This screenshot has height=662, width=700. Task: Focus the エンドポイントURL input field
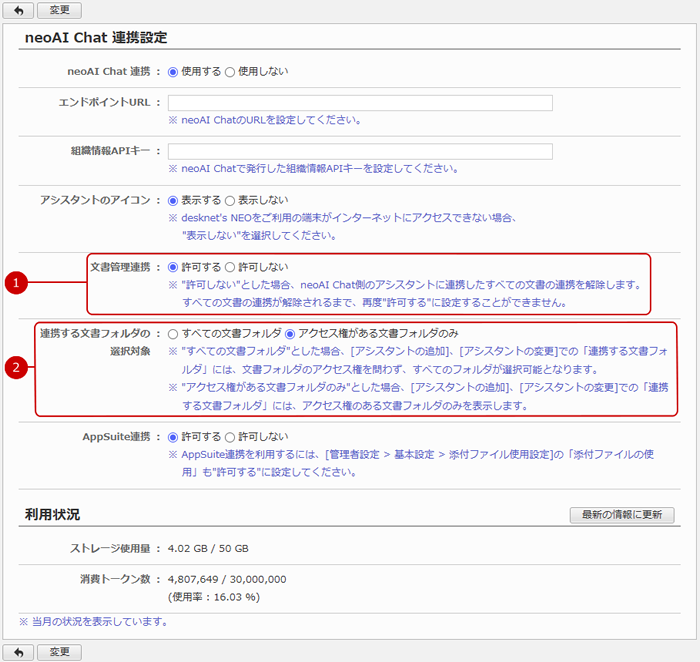point(360,103)
